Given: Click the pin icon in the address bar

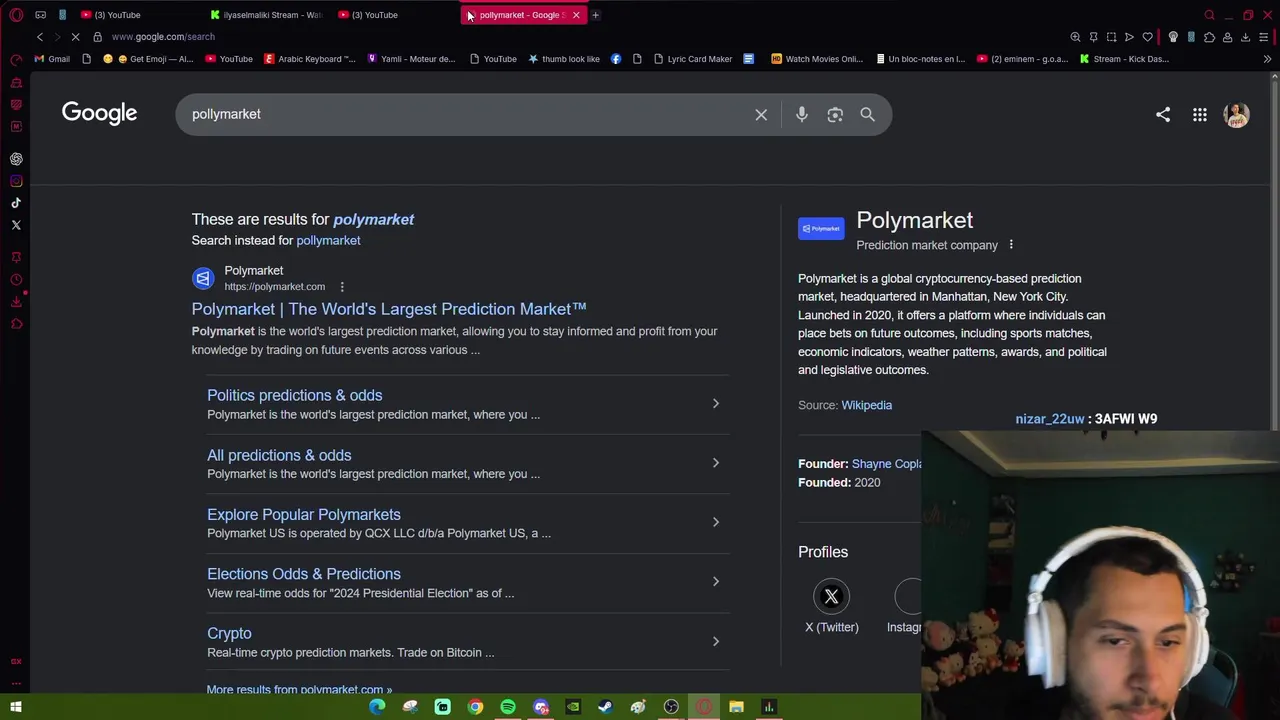Looking at the screenshot, I should [1093, 37].
